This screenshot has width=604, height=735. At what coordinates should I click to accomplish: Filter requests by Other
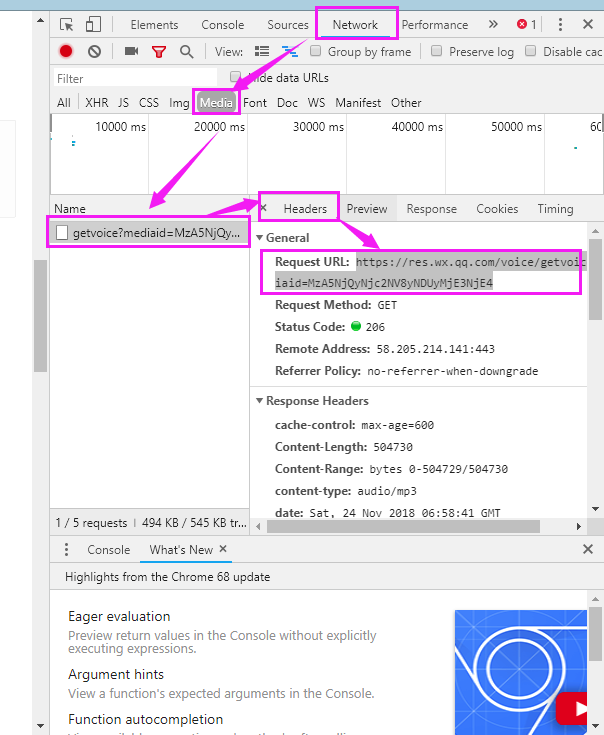pyautogui.click(x=406, y=103)
